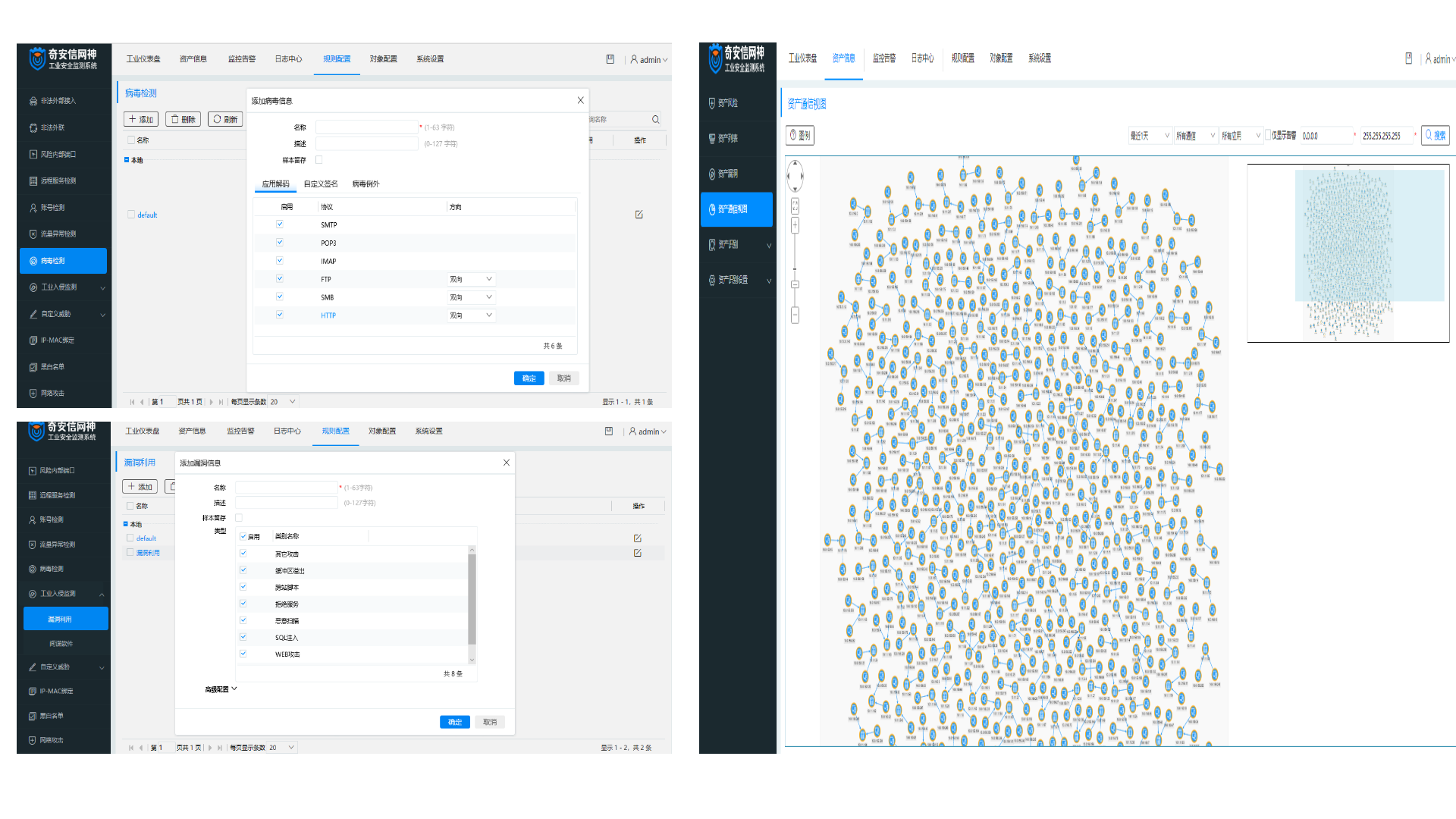The image size is (1456, 819).
Task: Edit the default row in 病毒检测 list
Action: tap(639, 215)
